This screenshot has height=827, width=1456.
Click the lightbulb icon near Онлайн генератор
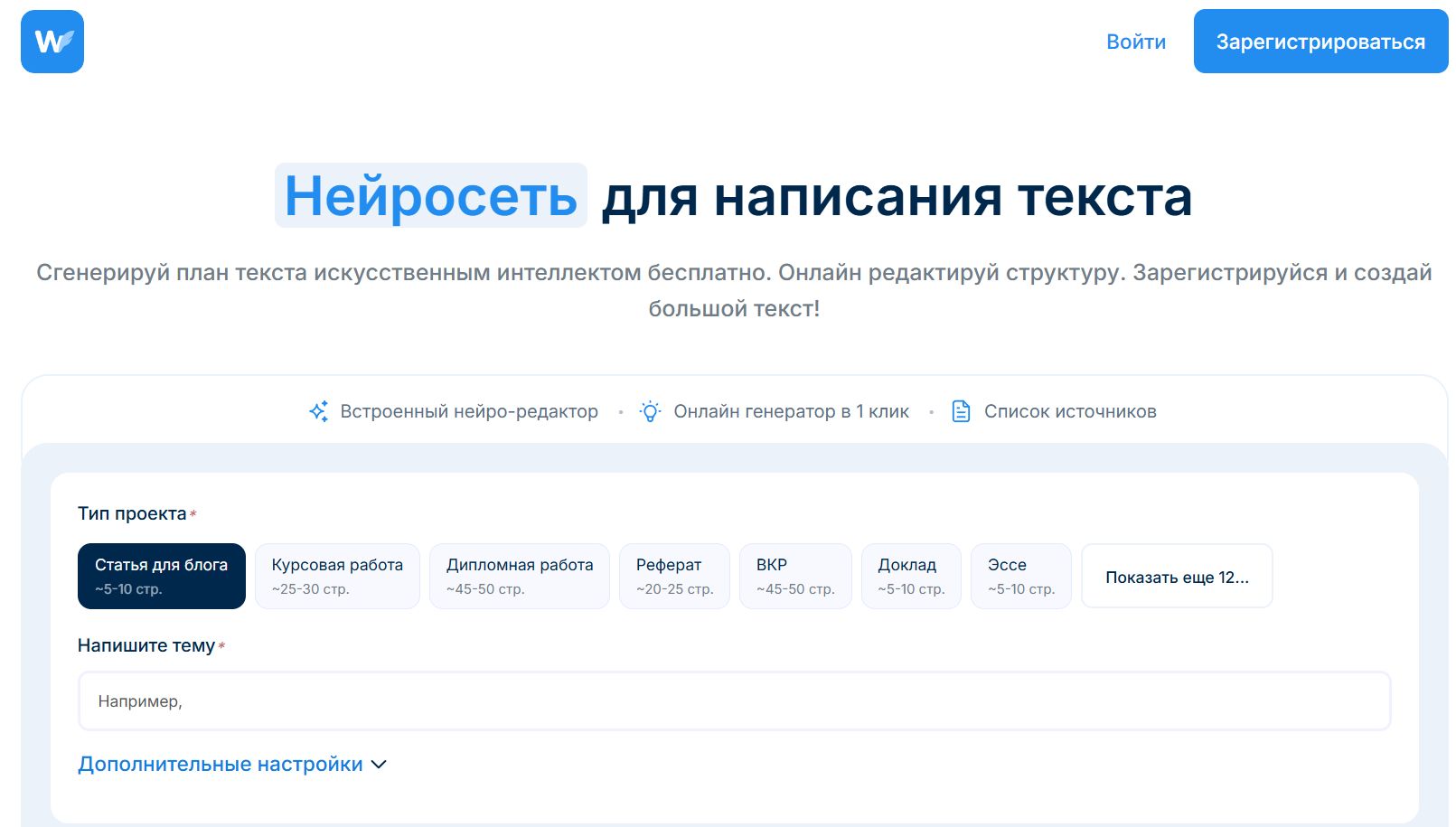point(651,410)
